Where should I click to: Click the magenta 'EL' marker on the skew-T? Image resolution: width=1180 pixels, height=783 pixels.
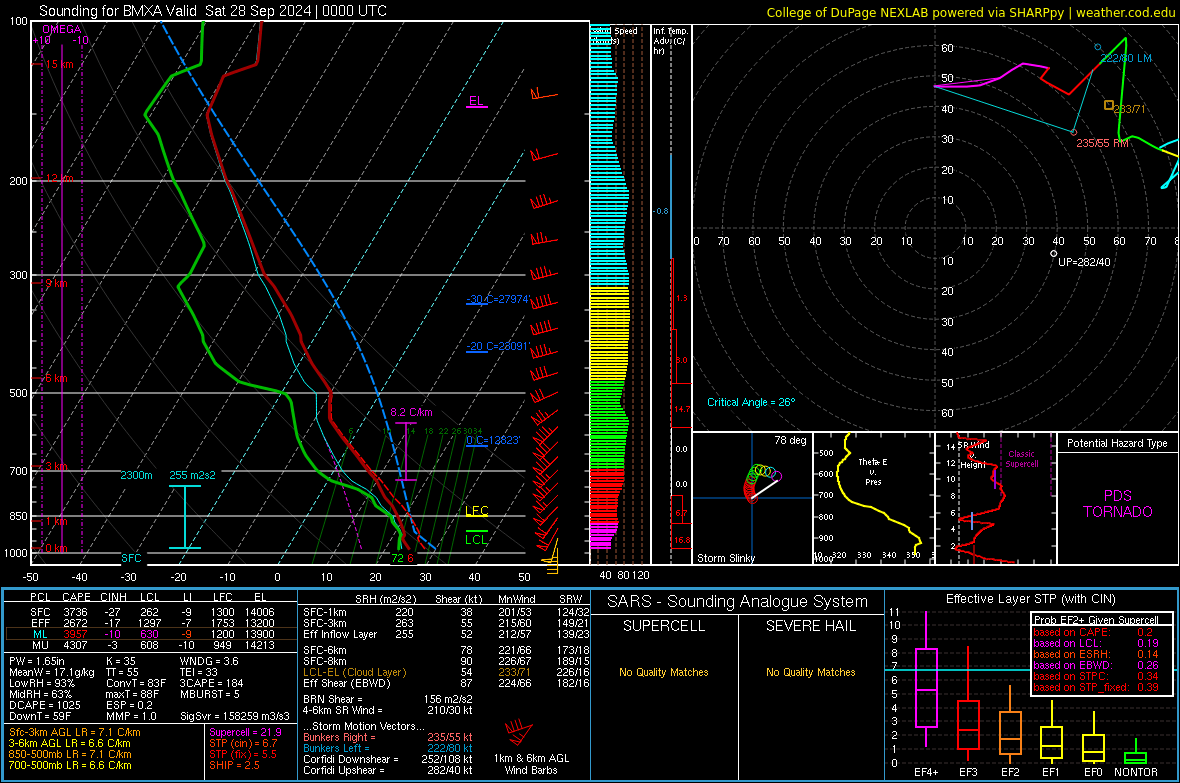coord(476,101)
